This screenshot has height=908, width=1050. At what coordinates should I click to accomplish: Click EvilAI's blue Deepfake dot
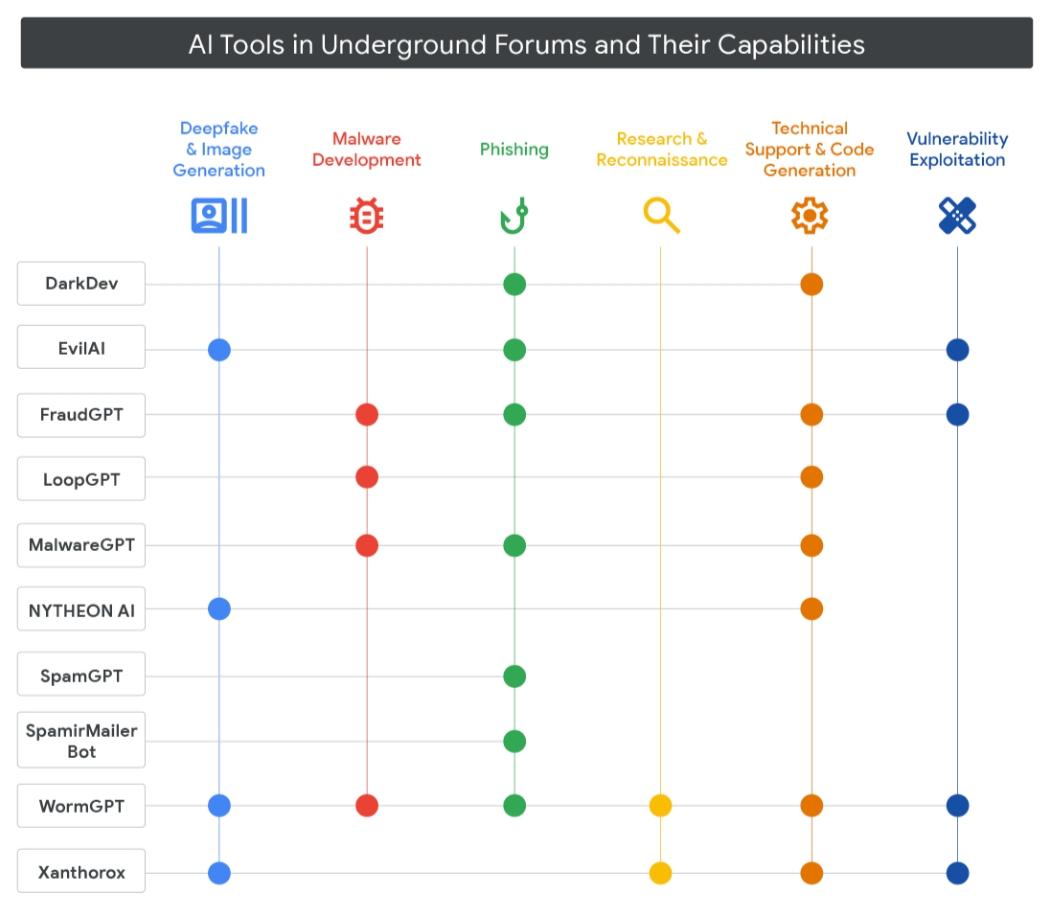[x=219, y=350]
